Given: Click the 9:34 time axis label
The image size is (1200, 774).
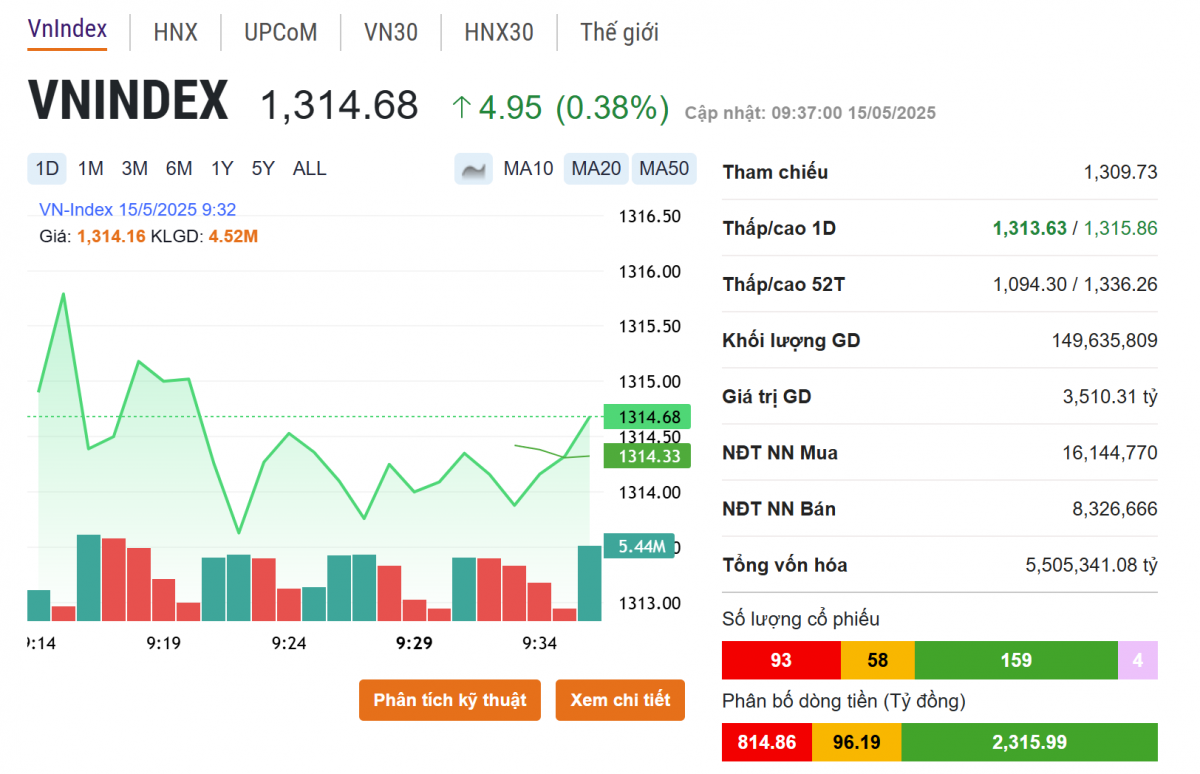Looking at the screenshot, I should pos(539,642).
